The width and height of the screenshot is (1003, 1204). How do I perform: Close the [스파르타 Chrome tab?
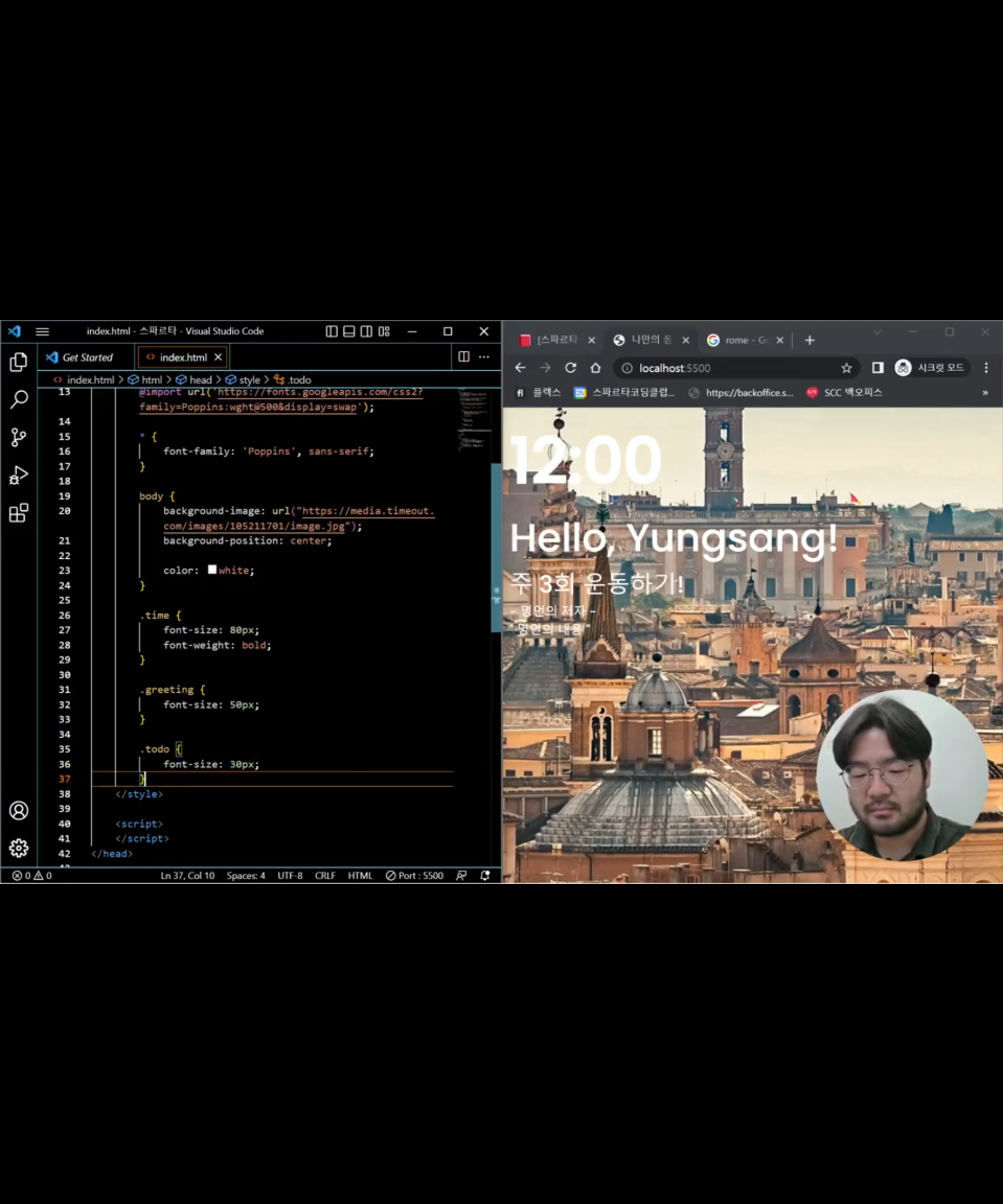pos(592,340)
